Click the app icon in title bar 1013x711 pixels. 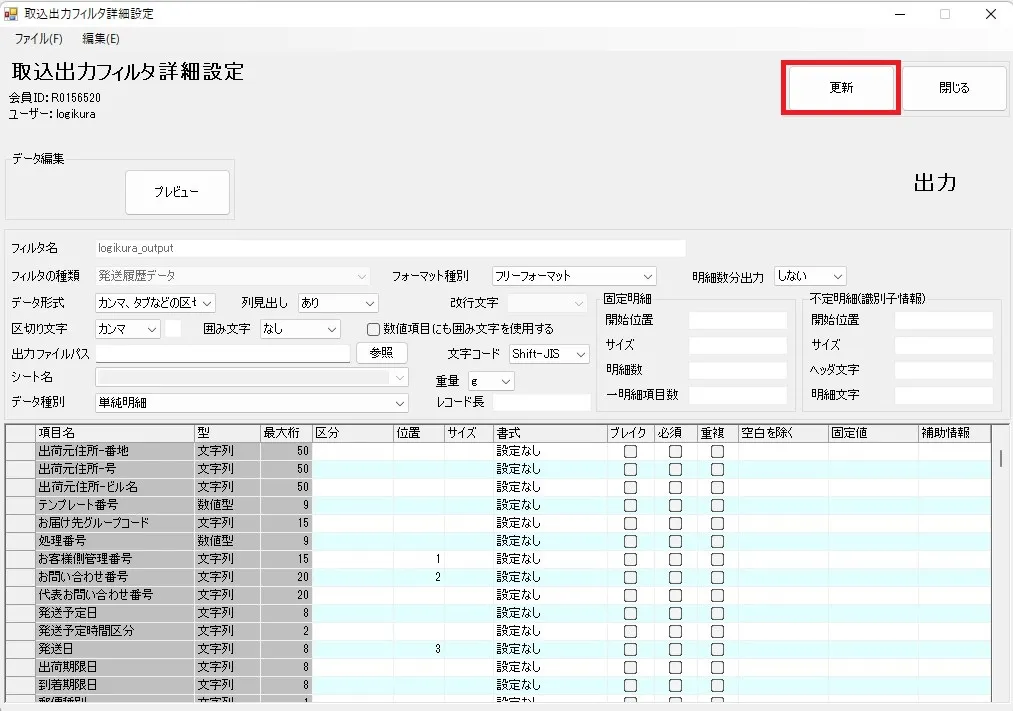[10, 14]
